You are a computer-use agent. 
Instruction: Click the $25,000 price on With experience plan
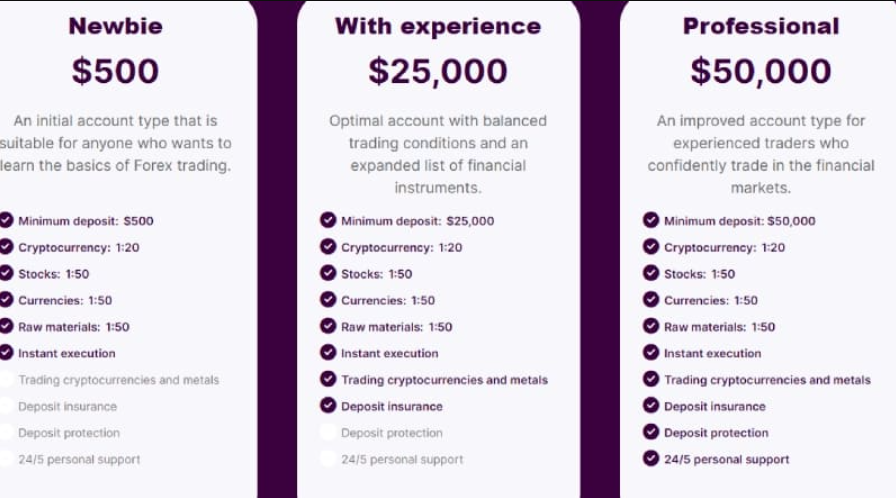click(438, 71)
